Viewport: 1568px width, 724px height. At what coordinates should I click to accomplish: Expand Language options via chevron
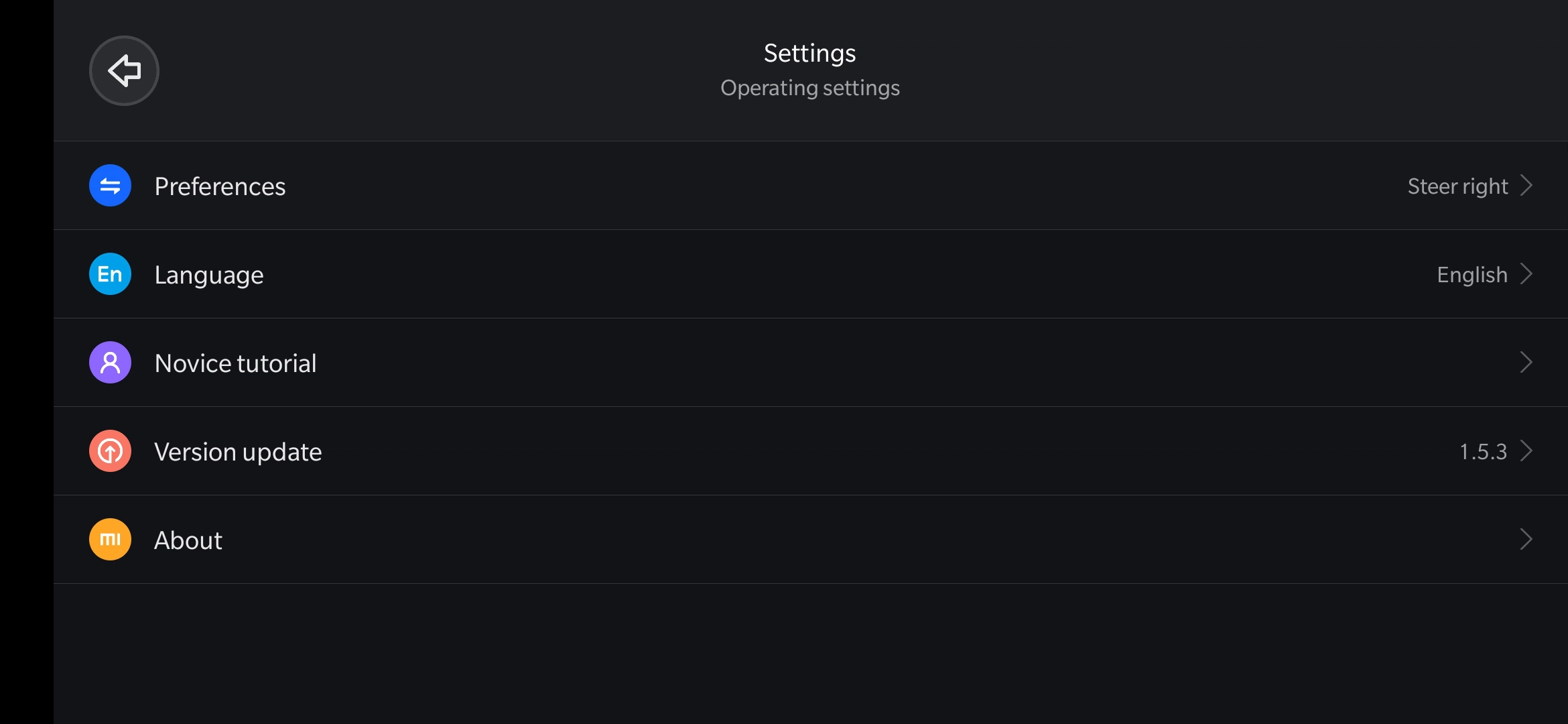pos(1526,274)
